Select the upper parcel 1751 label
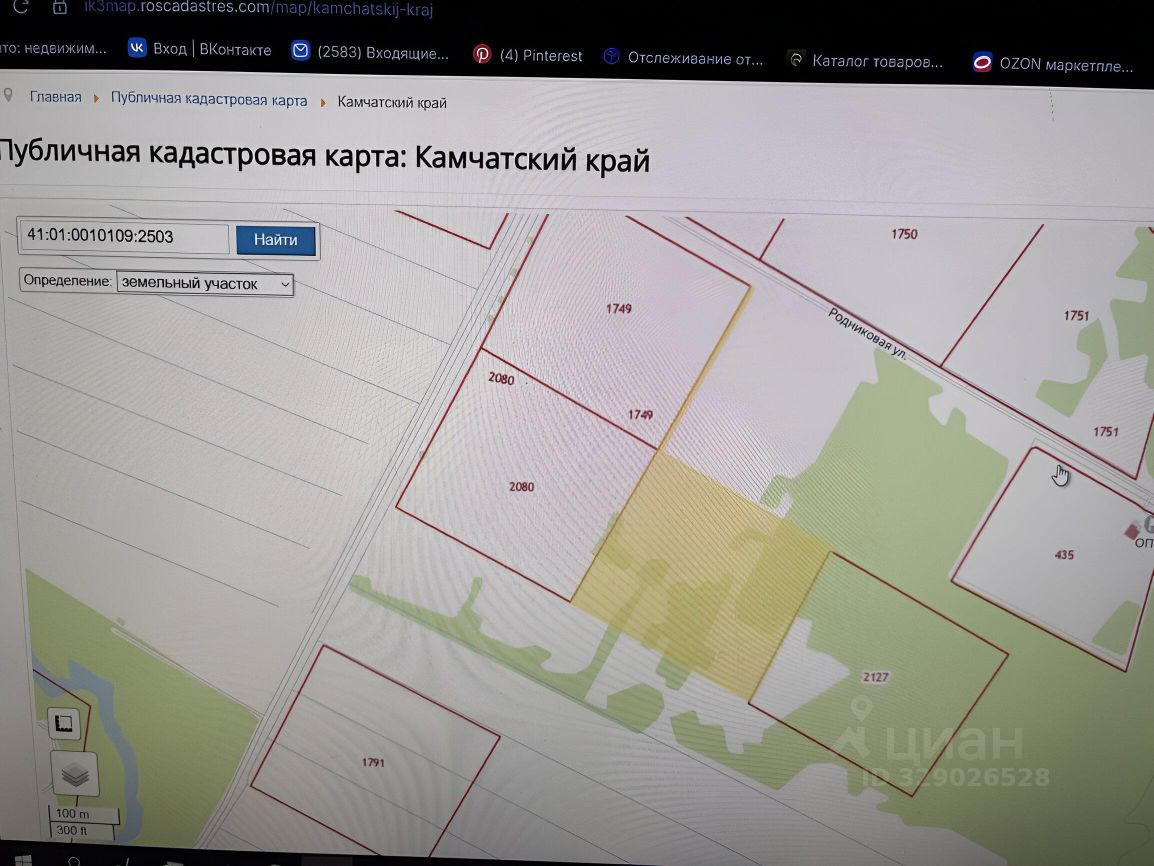 coord(1076,316)
